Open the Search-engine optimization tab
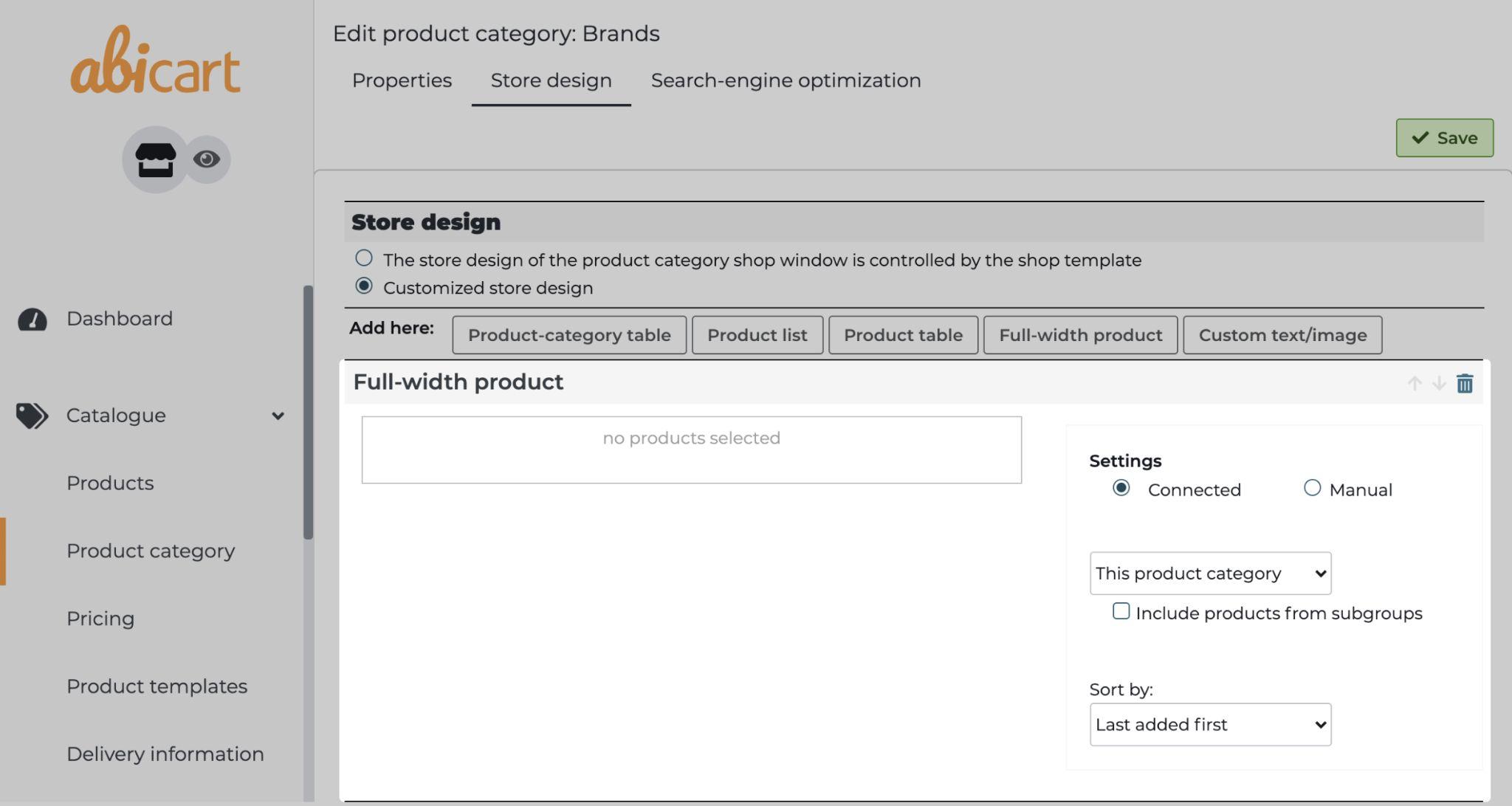 [x=786, y=80]
